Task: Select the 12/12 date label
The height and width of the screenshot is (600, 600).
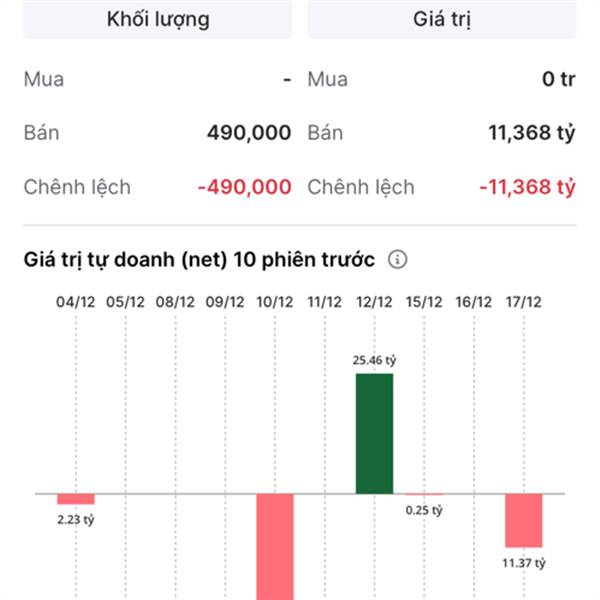Action: click(374, 301)
